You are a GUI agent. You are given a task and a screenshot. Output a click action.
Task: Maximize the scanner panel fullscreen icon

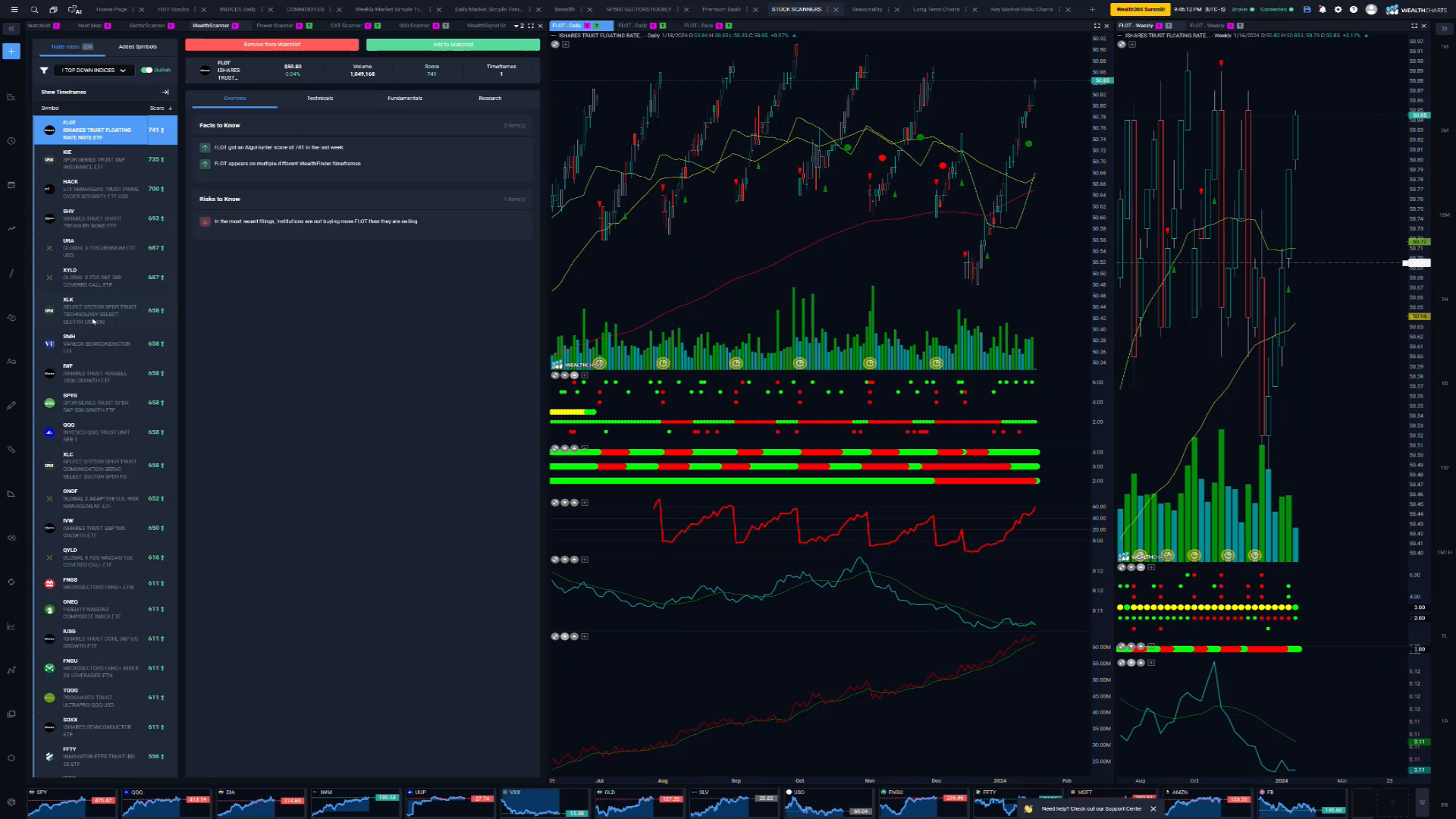[x=531, y=26]
